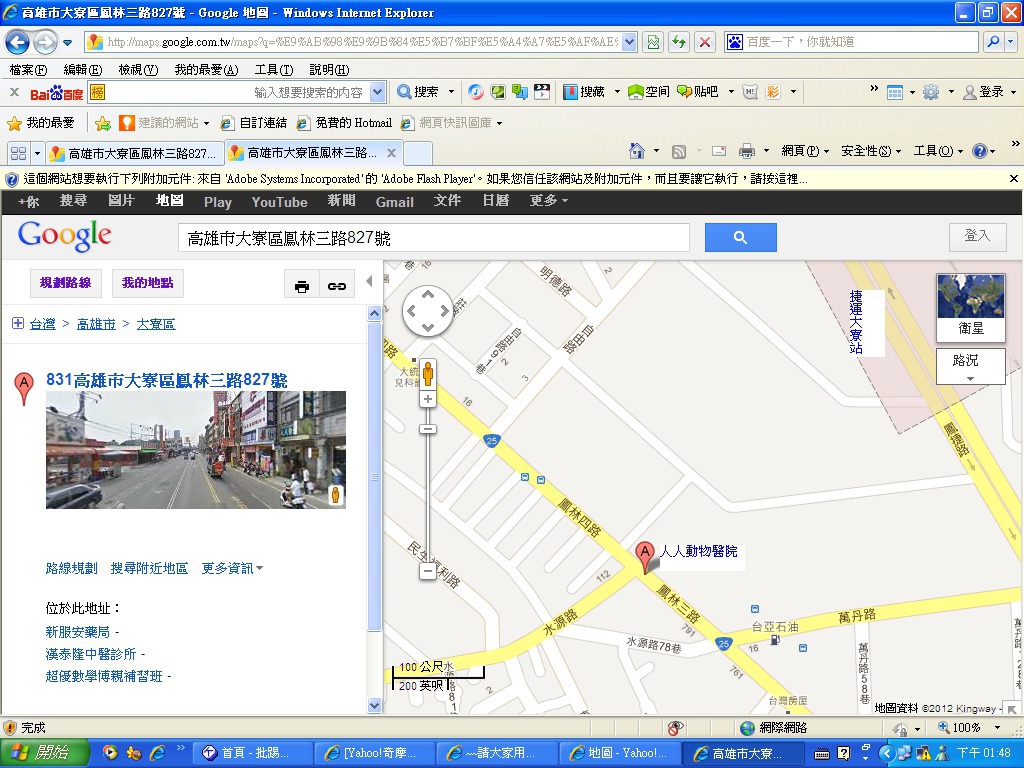The height and width of the screenshot is (768, 1024).
Task: Click the map zoom in plus button
Action: pos(428,399)
